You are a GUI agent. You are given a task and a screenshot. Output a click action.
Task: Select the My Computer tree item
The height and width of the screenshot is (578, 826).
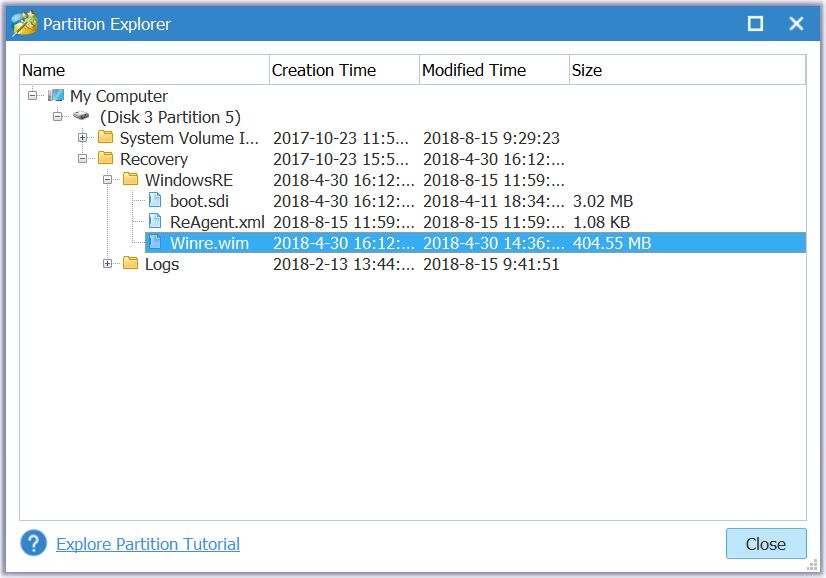click(x=119, y=96)
